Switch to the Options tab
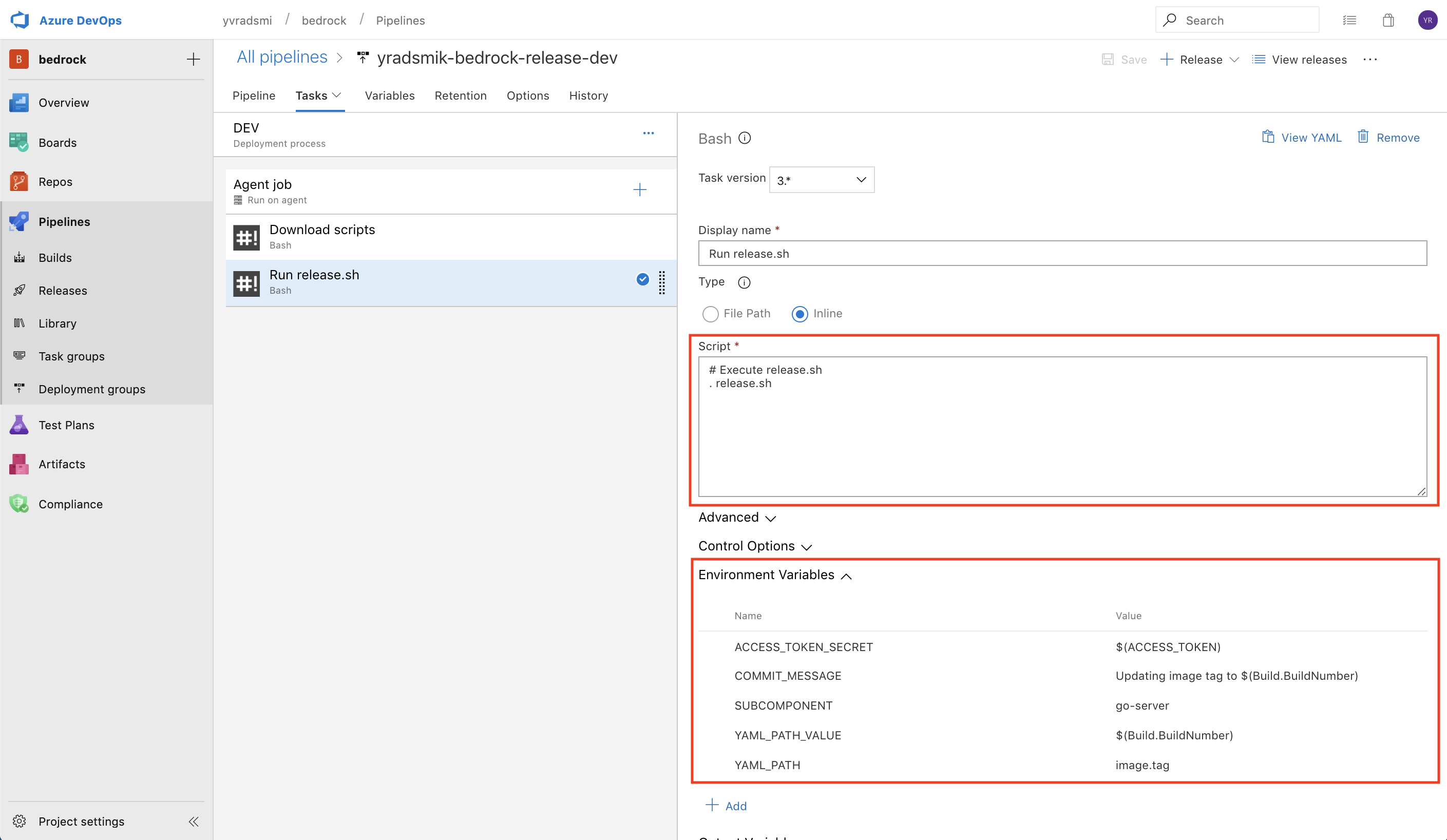The height and width of the screenshot is (840, 1447). (528, 96)
